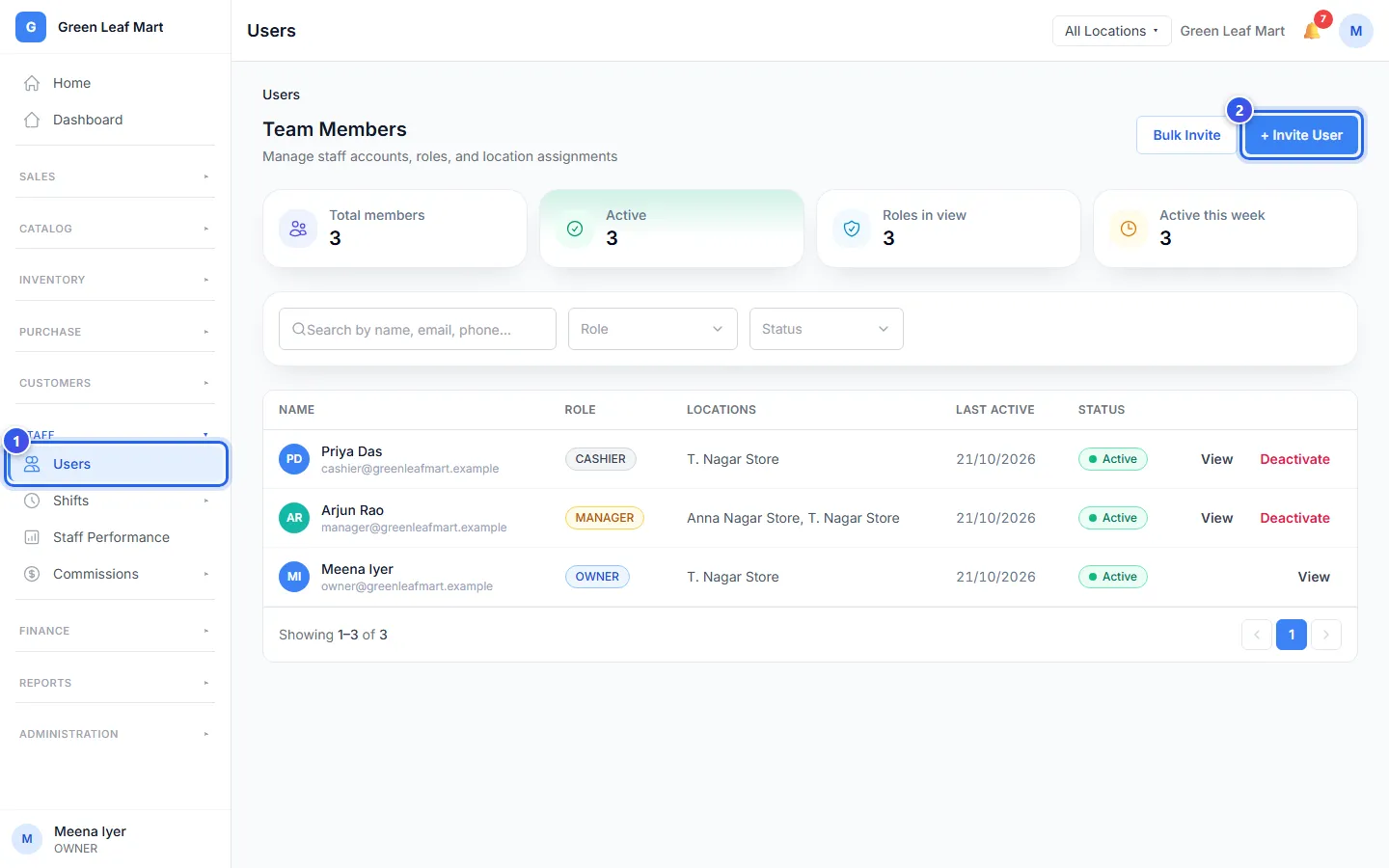The height and width of the screenshot is (868, 1389).
Task: Deactivate Priya Das account
Action: (1294, 459)
